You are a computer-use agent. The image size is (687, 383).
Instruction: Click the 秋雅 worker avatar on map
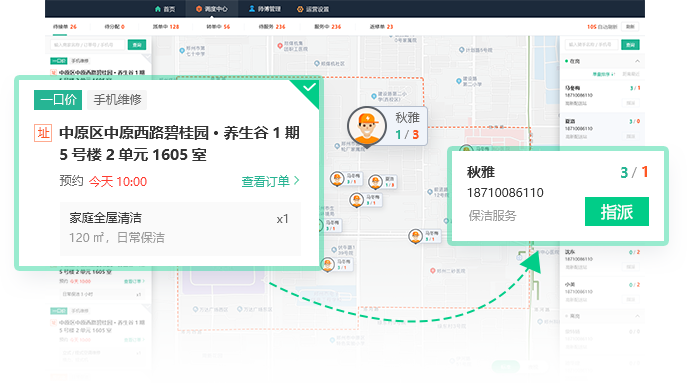point(367,126)
